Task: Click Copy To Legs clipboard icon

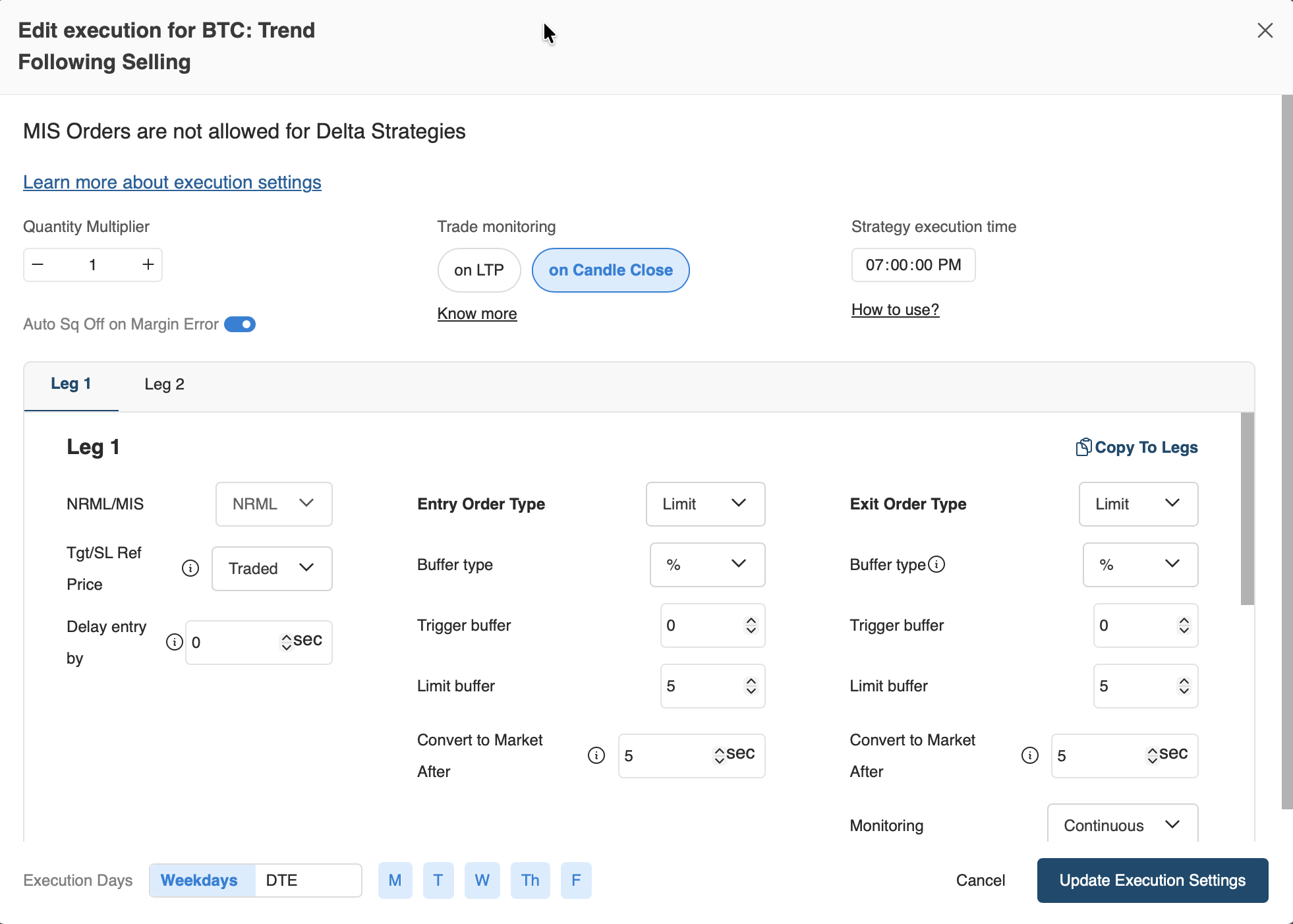Action: (x=1083, y=448)
